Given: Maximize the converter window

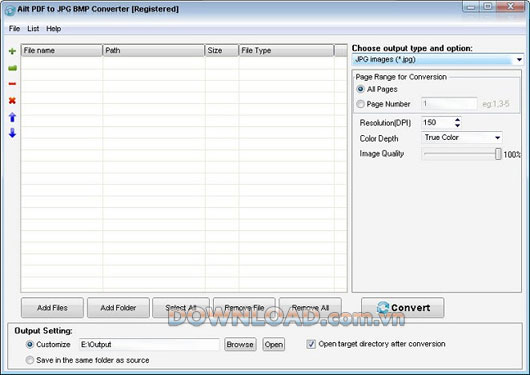Looking at the screenshot, I should (488, 6).
